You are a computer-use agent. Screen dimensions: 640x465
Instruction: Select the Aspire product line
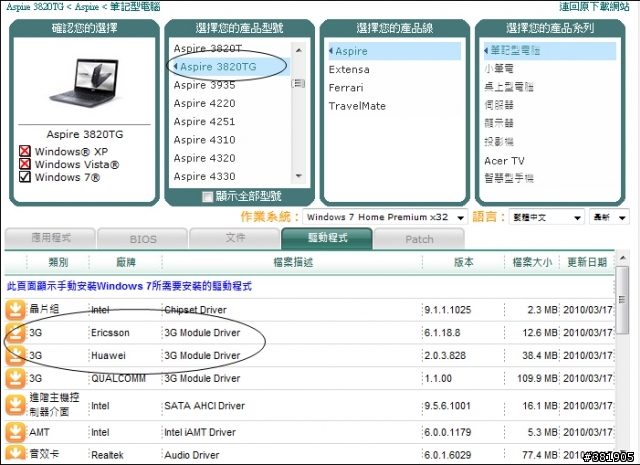[394, 51]
